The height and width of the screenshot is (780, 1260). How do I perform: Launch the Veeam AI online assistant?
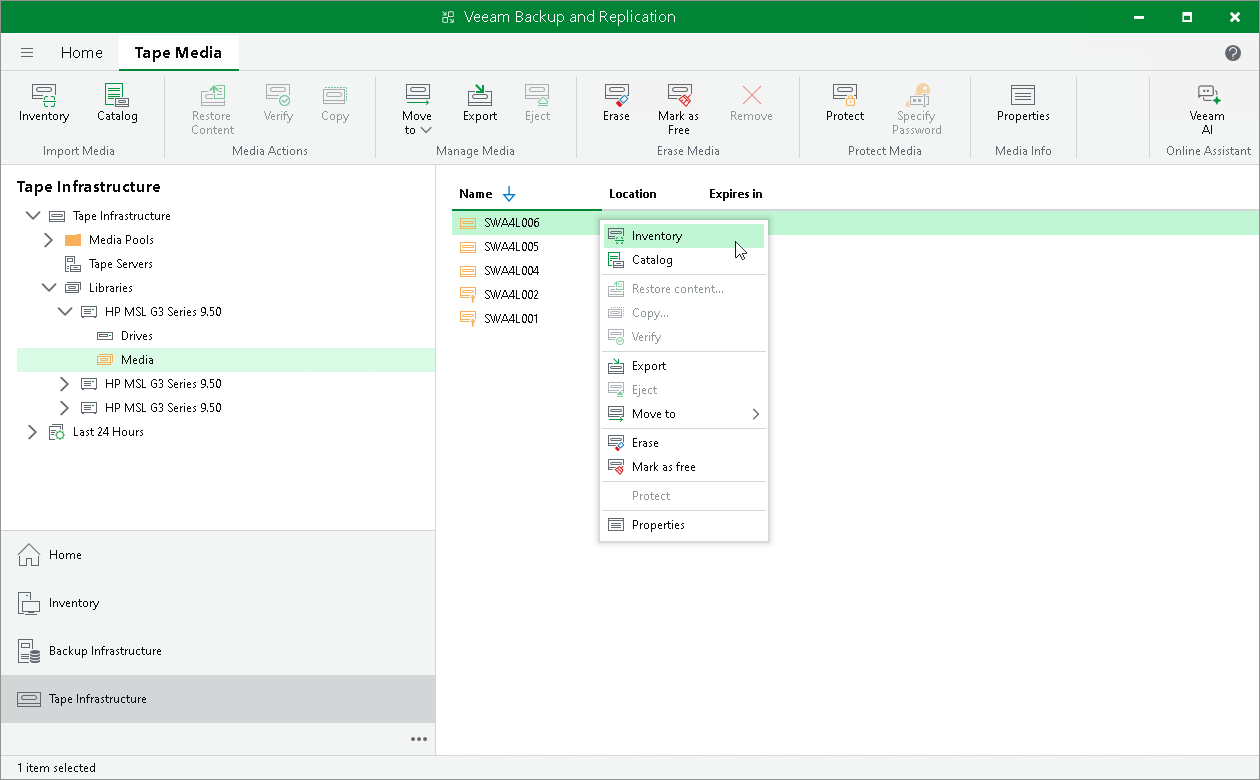1207,110
